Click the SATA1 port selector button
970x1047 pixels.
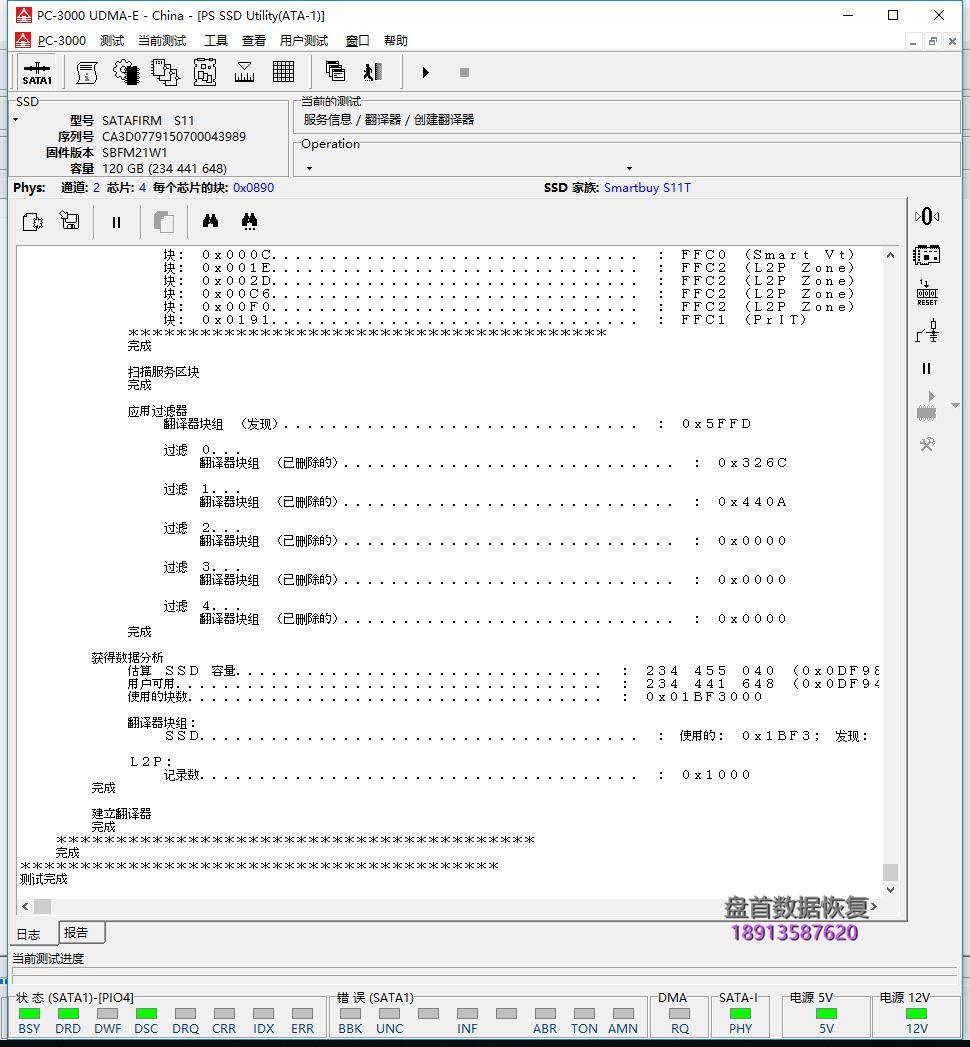(x=38, y=72)
